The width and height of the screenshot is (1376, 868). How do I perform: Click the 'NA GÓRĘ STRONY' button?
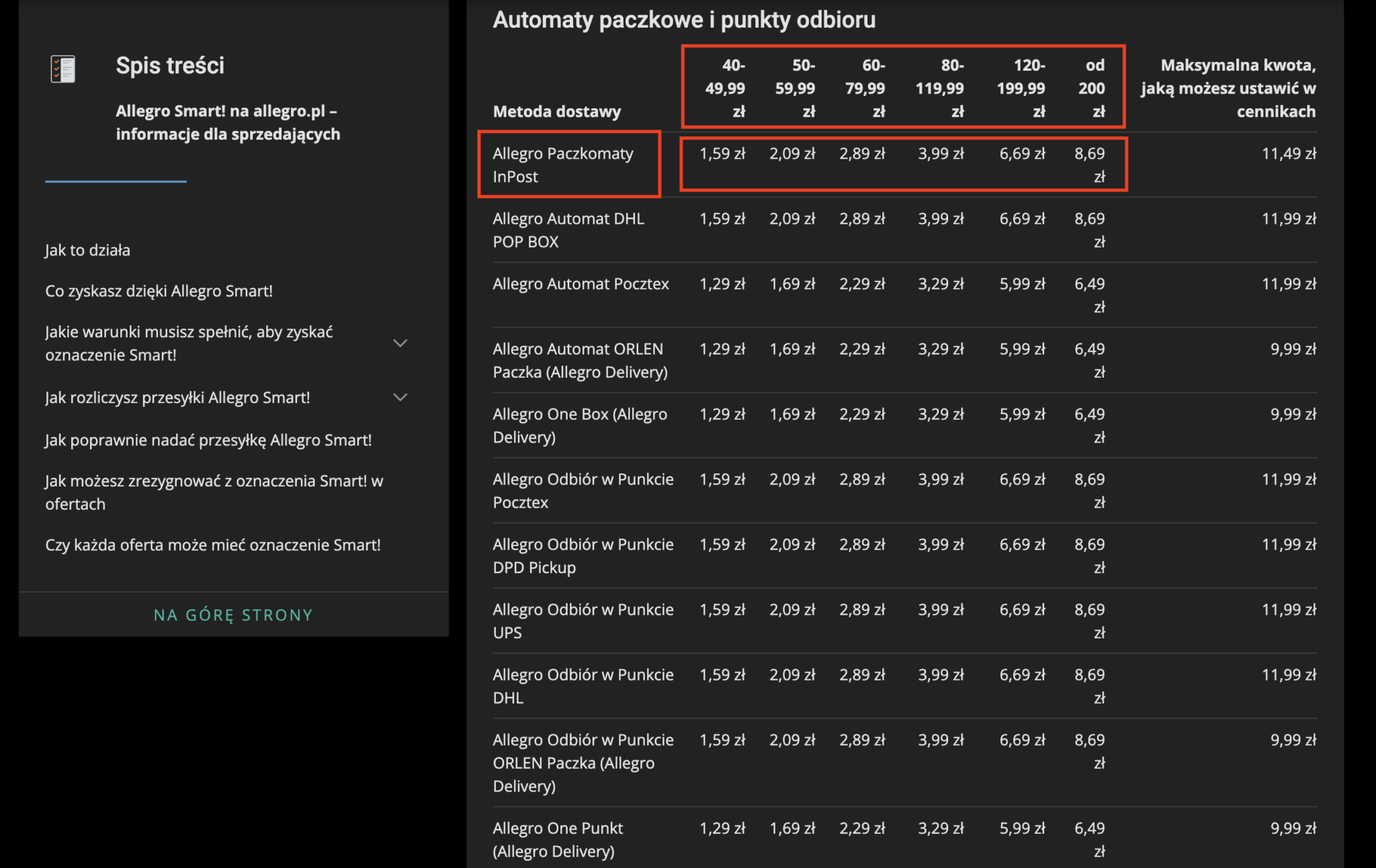[x=233, y=615]
